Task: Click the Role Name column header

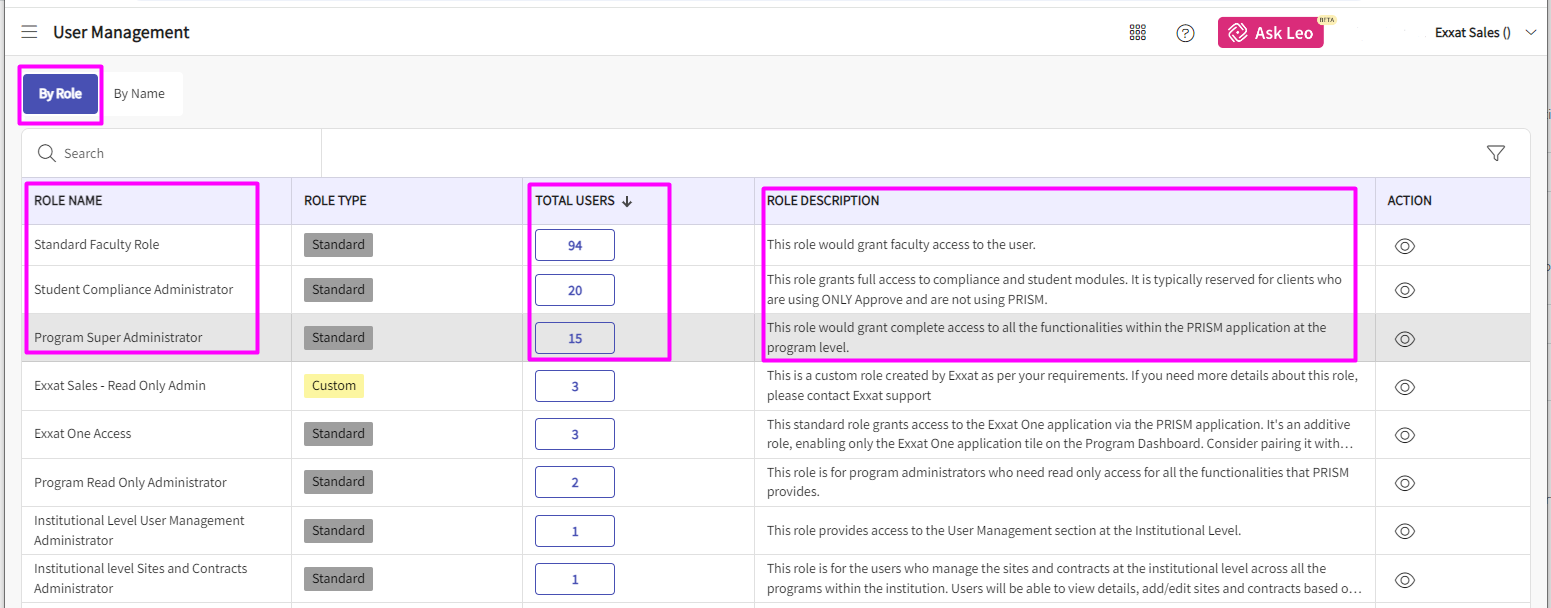Action: tap(68, 201)
